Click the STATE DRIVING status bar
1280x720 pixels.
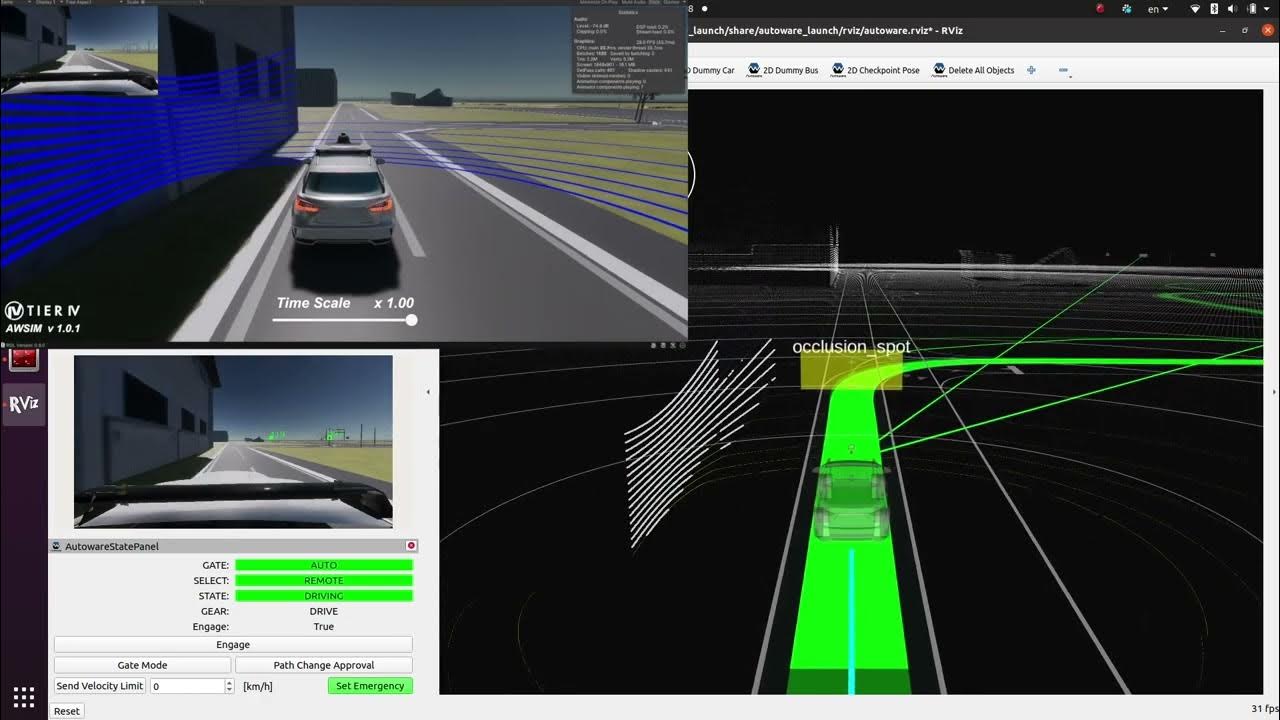tap(324, 596)
